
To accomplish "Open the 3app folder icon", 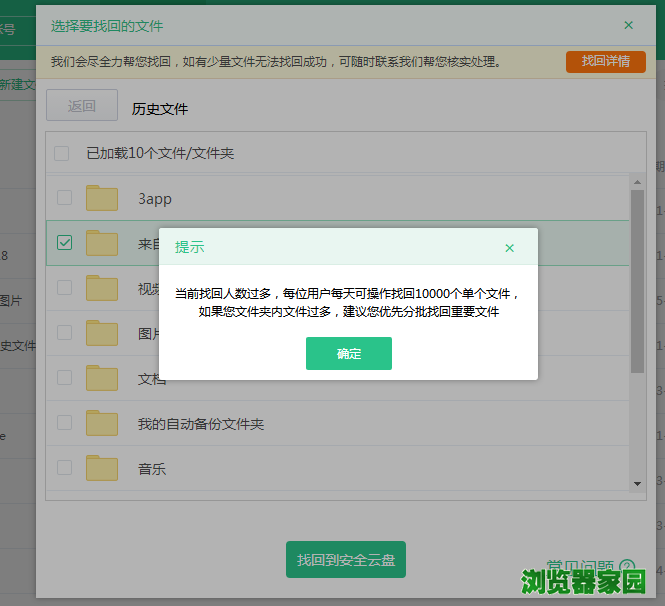I will [x=102, y=198].
